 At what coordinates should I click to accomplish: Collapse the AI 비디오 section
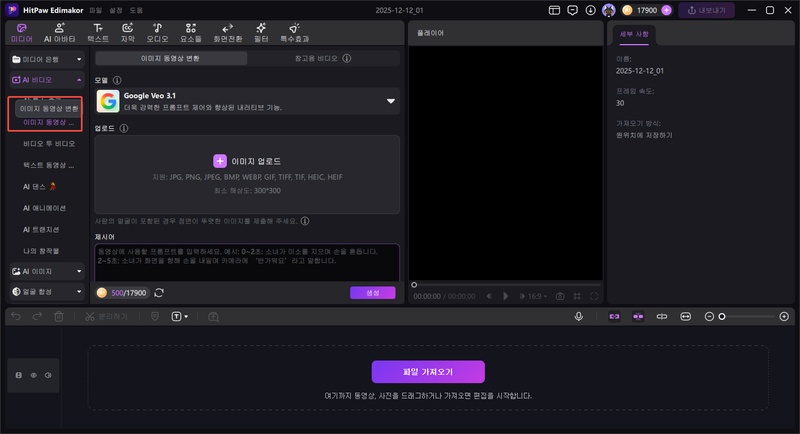pyautogui.click(x=46, y=80)
